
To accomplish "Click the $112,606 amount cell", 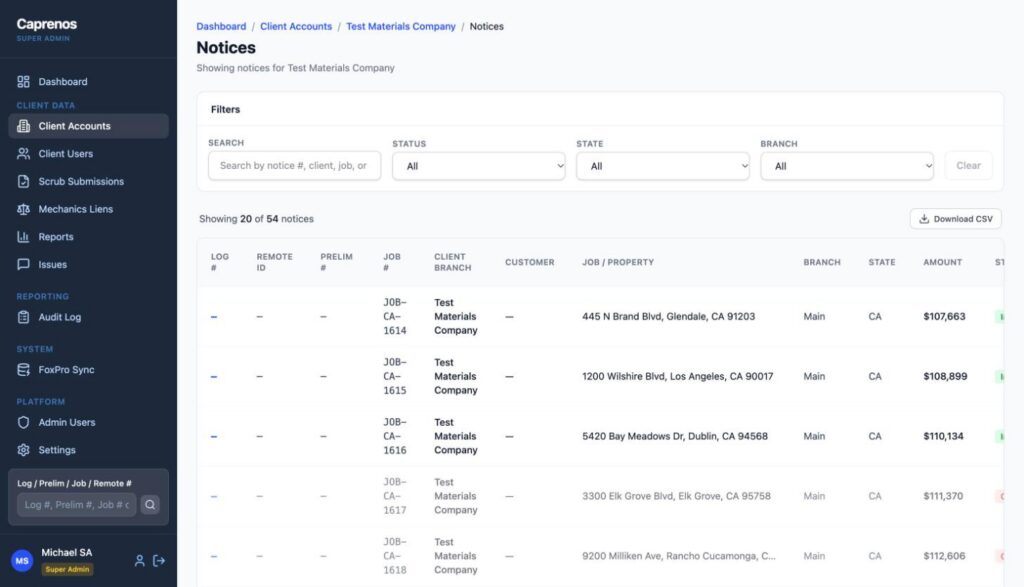I will (x=944, y=556).
